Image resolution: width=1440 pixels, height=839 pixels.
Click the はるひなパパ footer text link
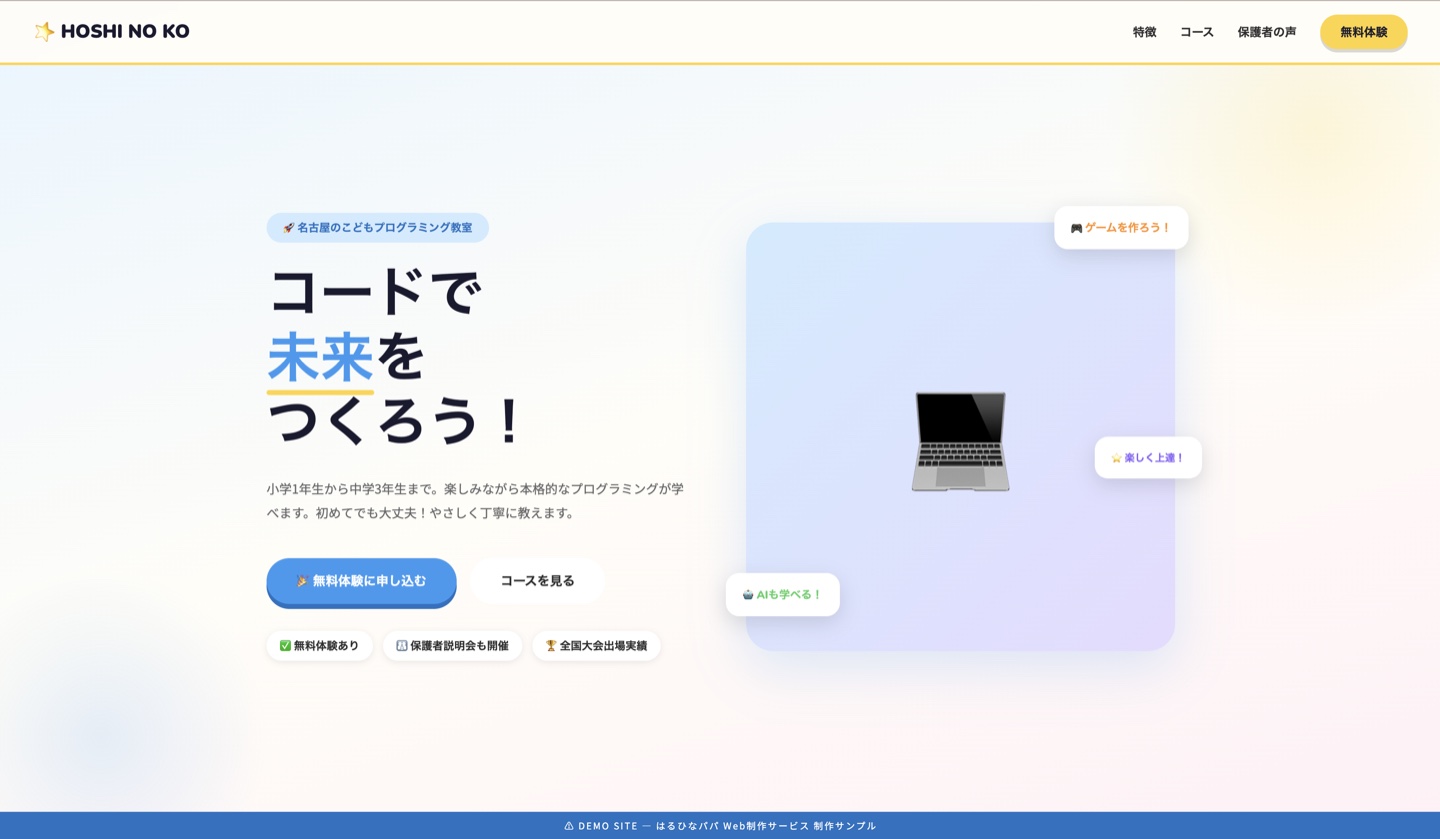point(688,826)
